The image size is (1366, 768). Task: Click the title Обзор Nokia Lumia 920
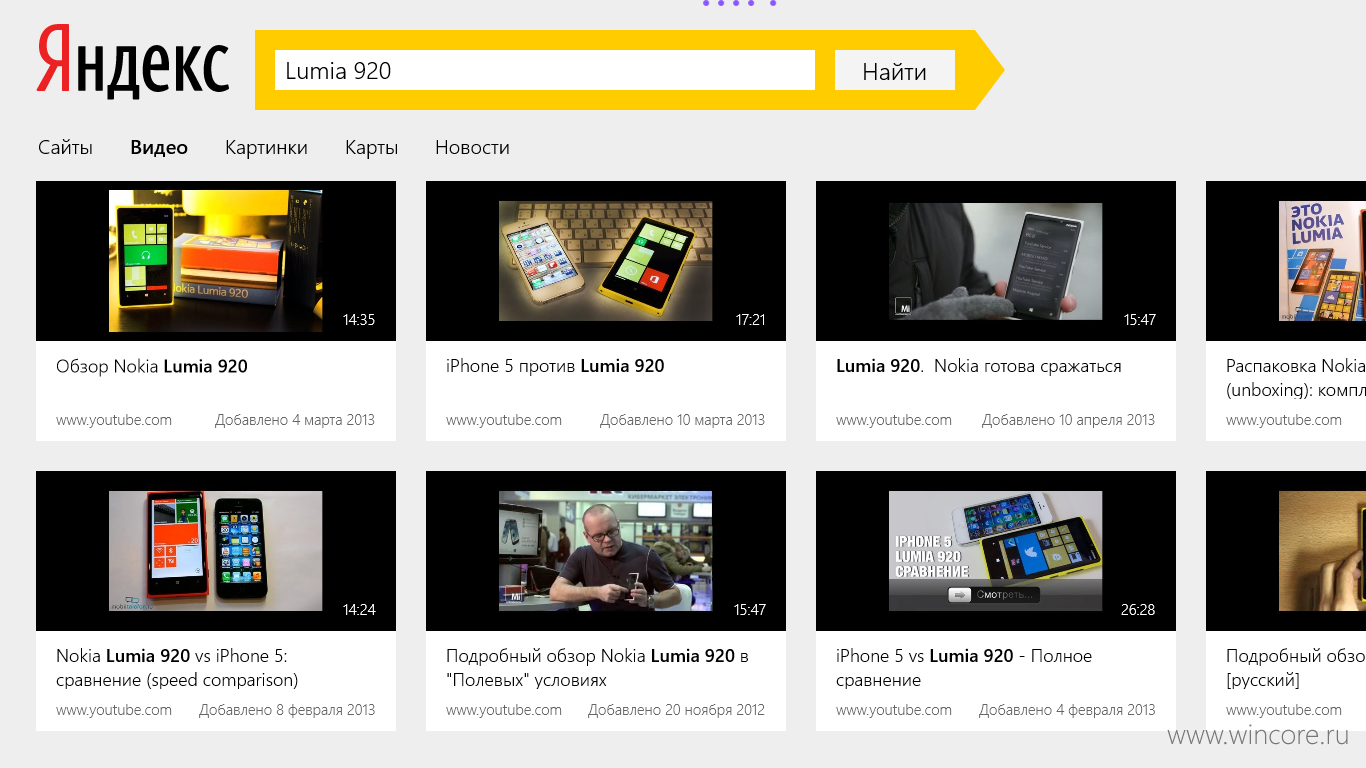click(152, 366)
